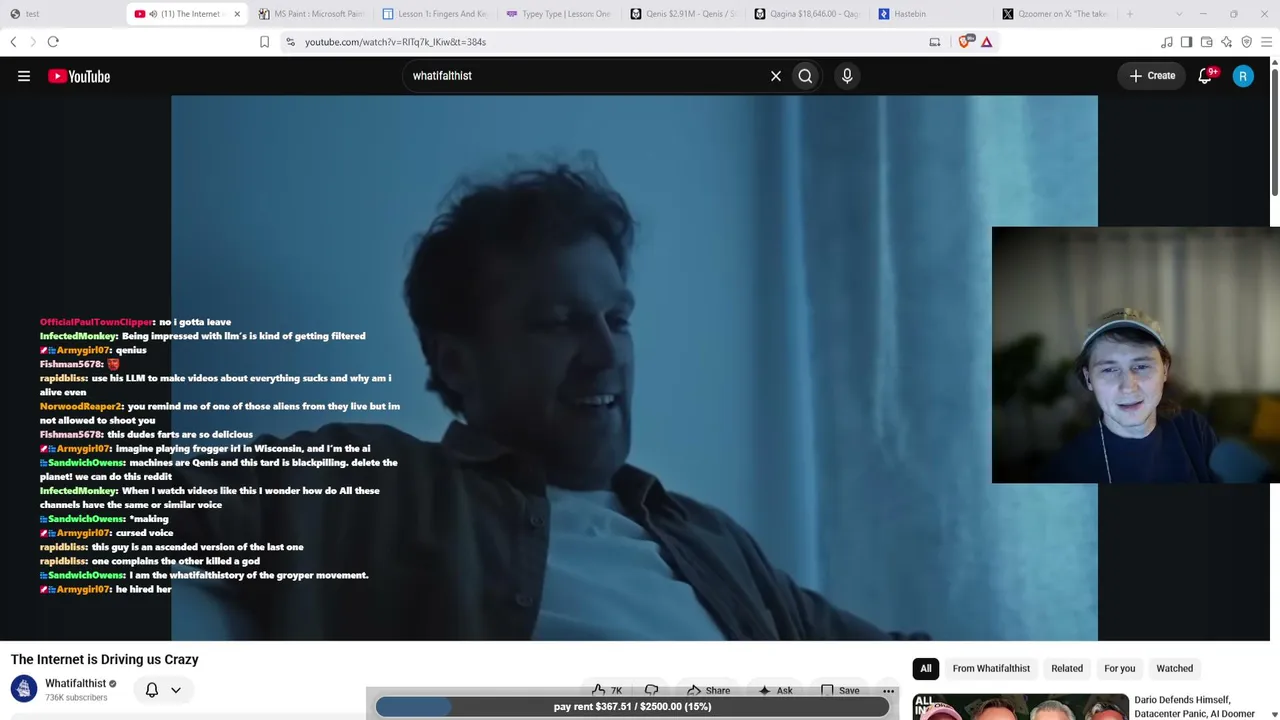1280x720 pixels.
Task: Select the 'Related' filter chip
Action: point(1067,668)
